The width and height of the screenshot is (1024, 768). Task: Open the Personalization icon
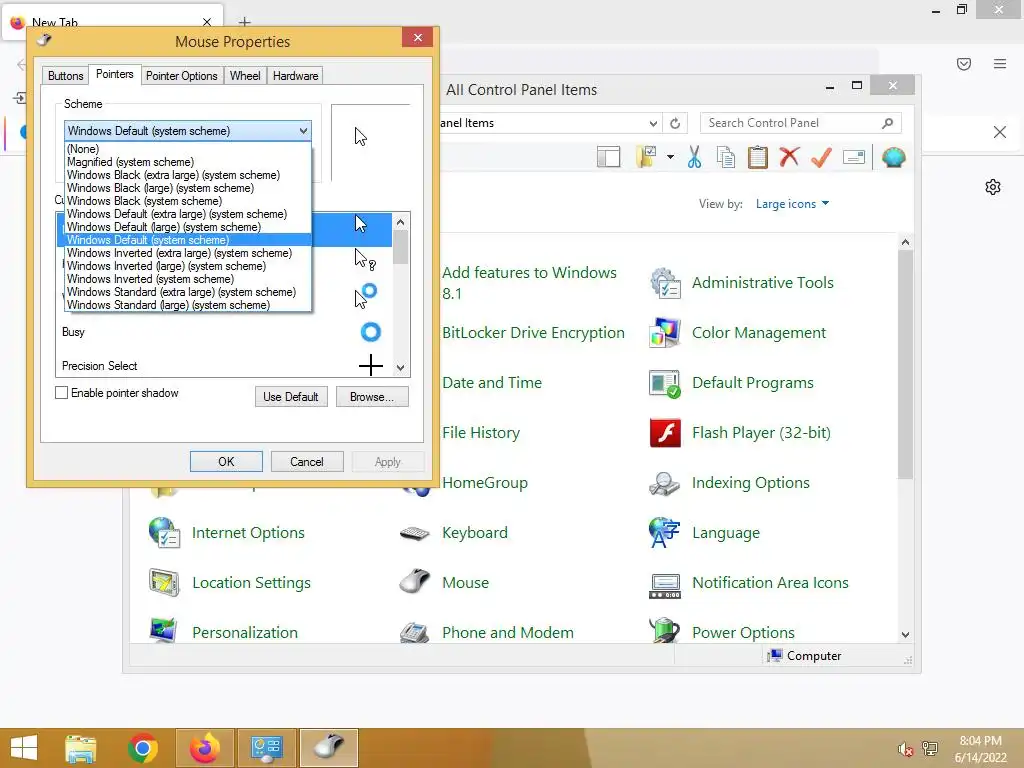pos(163,631)
